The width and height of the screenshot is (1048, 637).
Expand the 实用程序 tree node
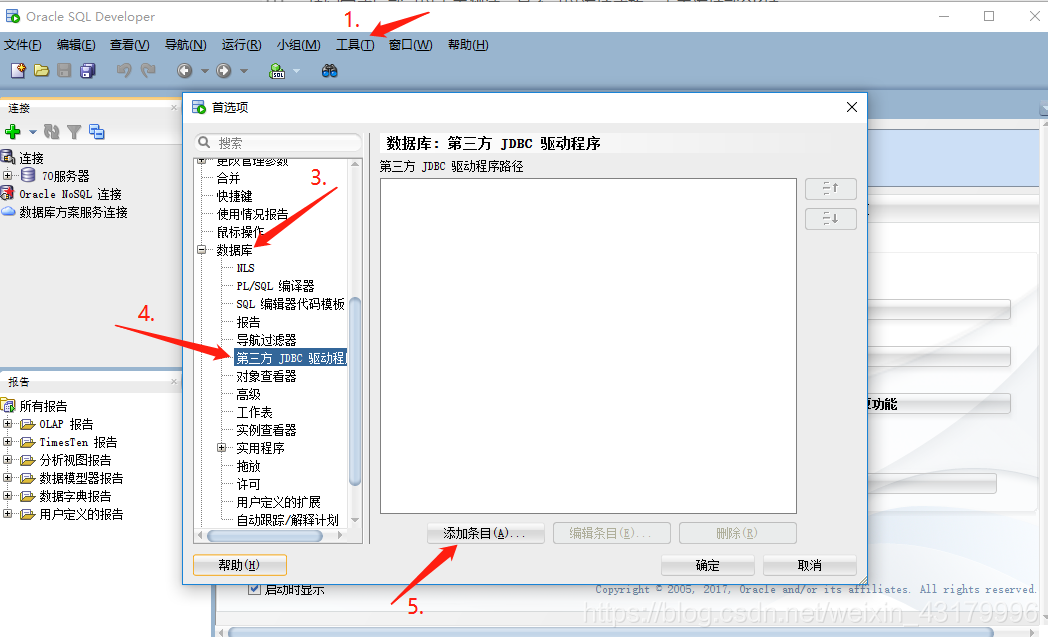point(221,448)
